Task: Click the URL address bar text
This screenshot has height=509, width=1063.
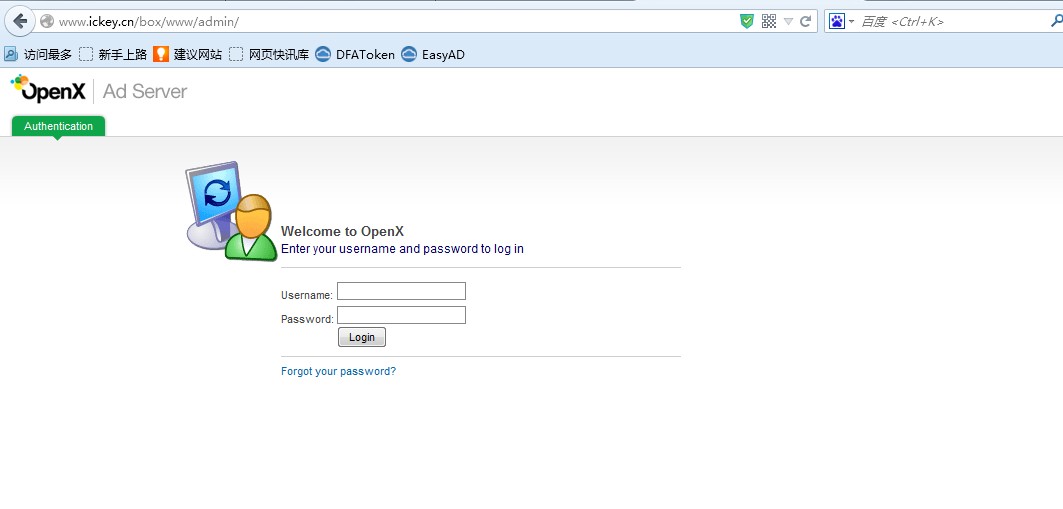Action: pyautogui.click(x=148, y=22)
